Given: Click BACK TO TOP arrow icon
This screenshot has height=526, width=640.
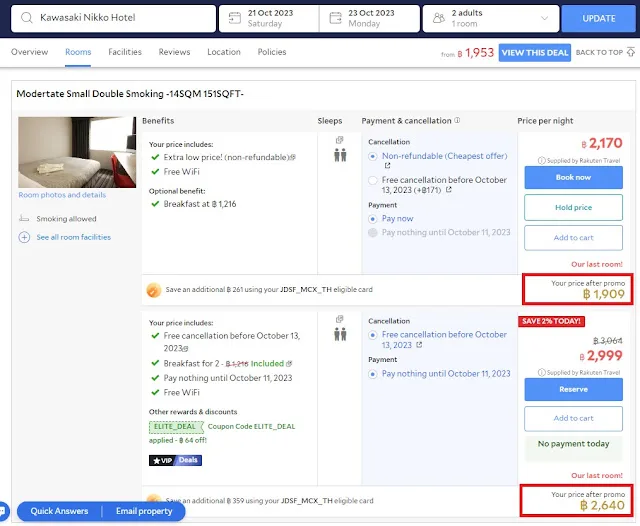Looking at the screenshot, I should [631, 52].
